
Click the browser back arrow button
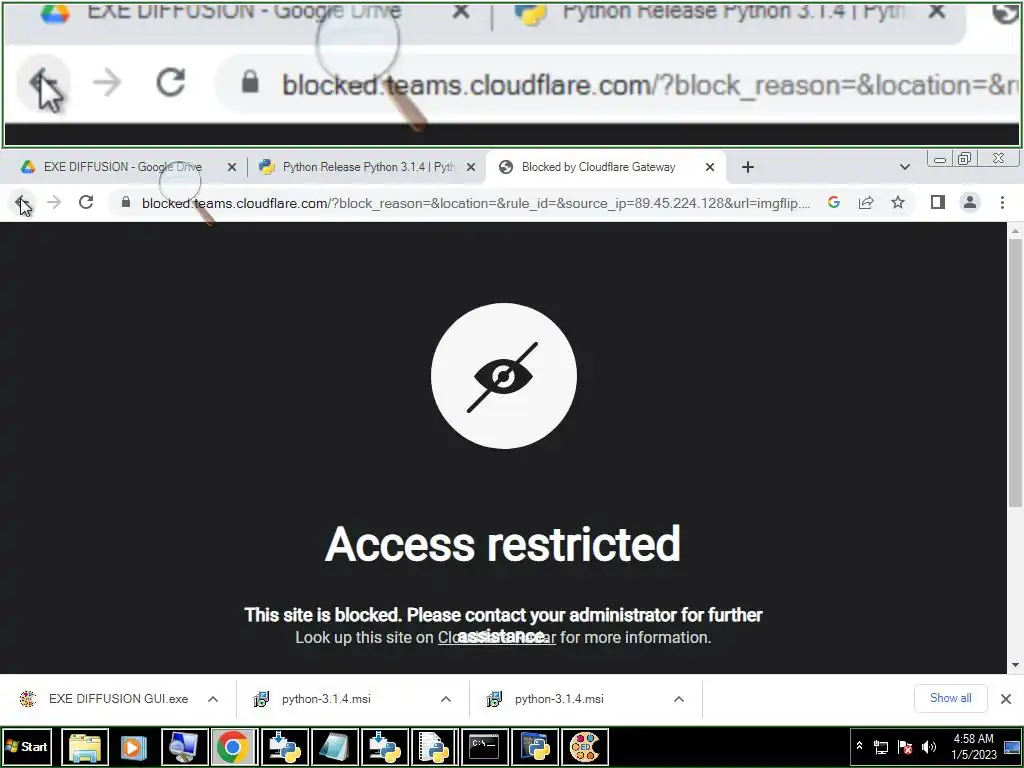coord(21,202)
